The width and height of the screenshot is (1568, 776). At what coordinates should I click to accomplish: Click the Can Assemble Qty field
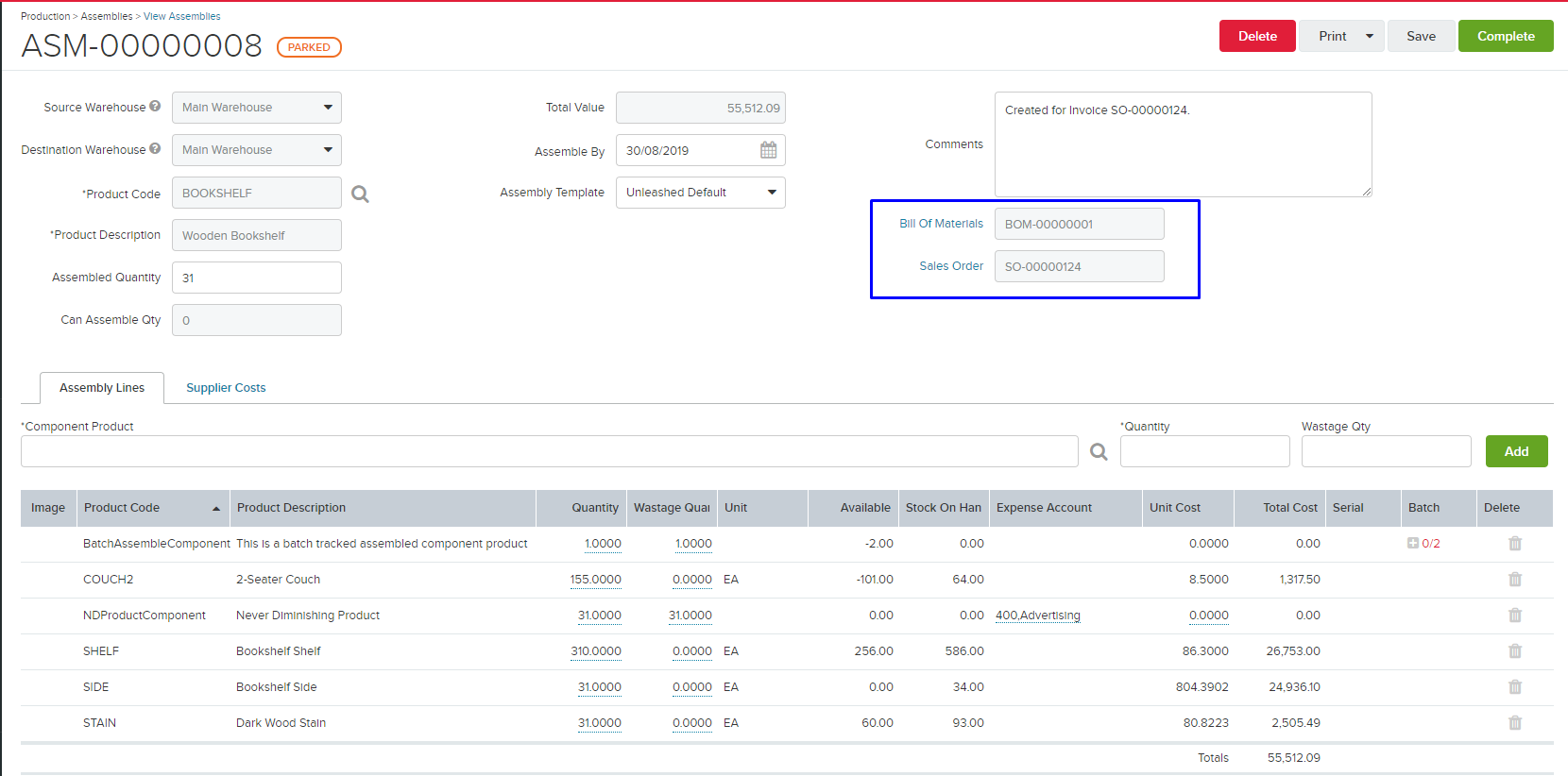(257, 320)
